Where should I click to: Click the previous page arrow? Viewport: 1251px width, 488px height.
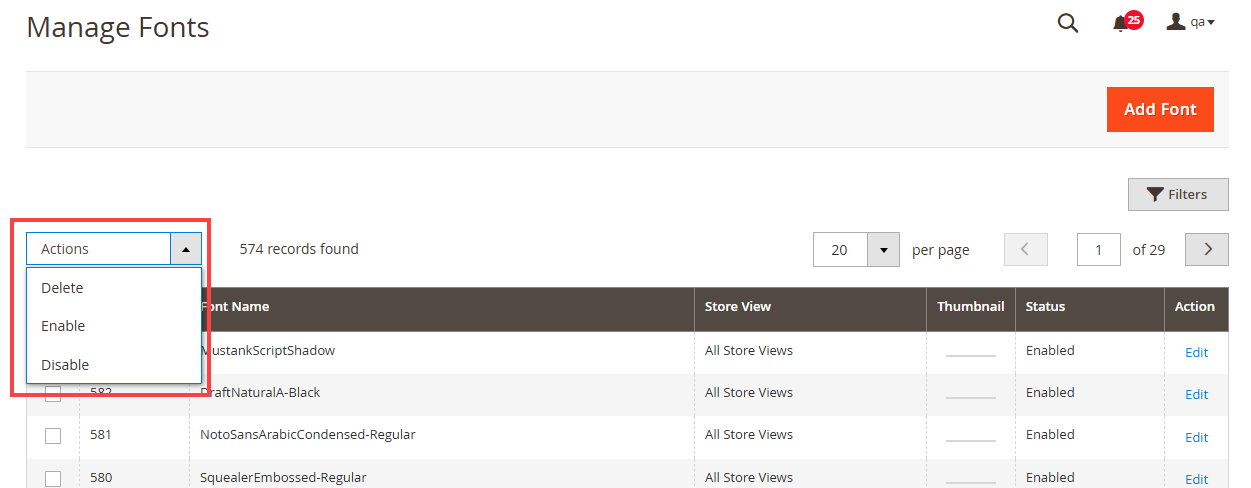pos(1025,249)
